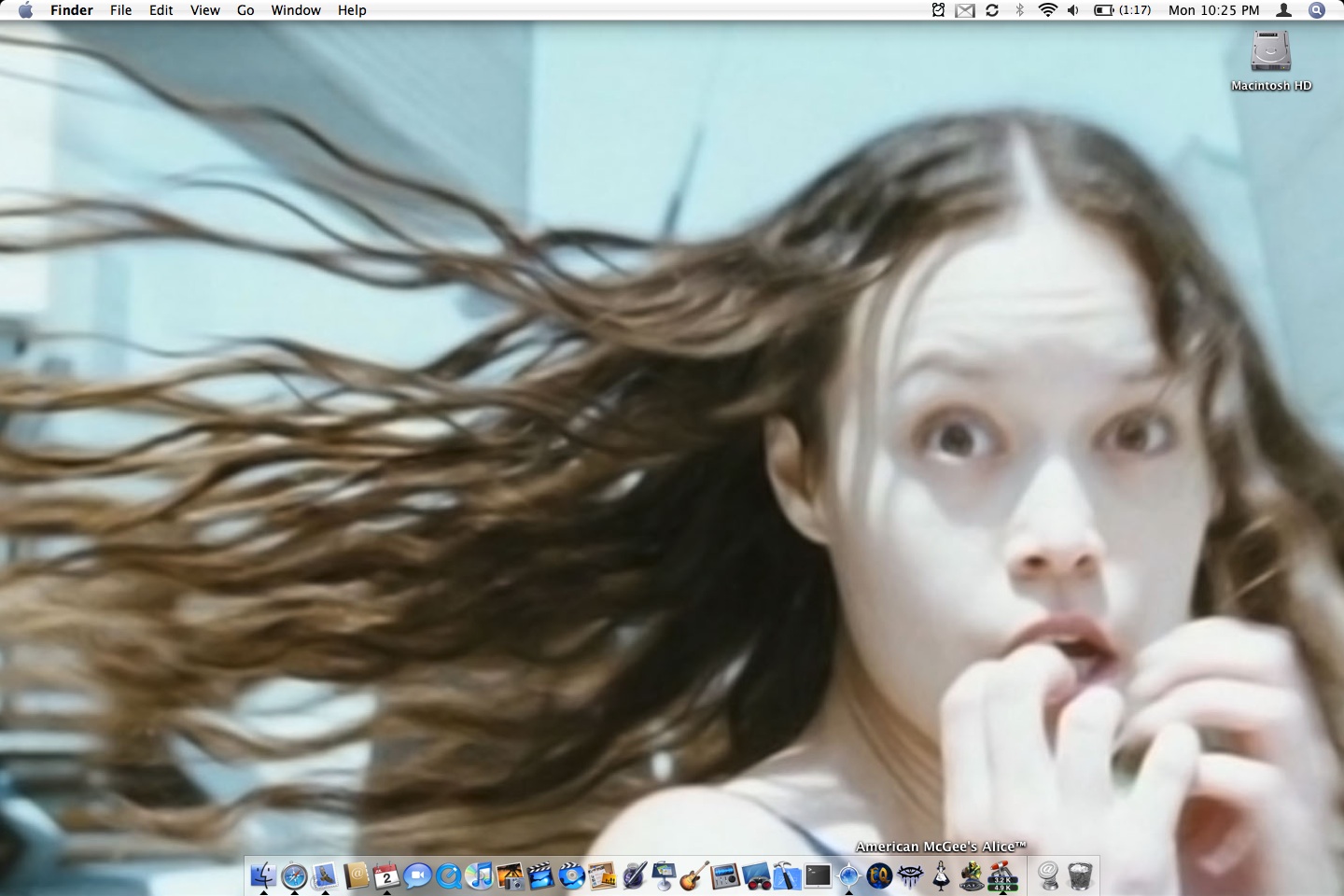This screenshot has height=896, width=1344.
Task: Click the mail envelope menu bar icon
Action: coord(965,10)
